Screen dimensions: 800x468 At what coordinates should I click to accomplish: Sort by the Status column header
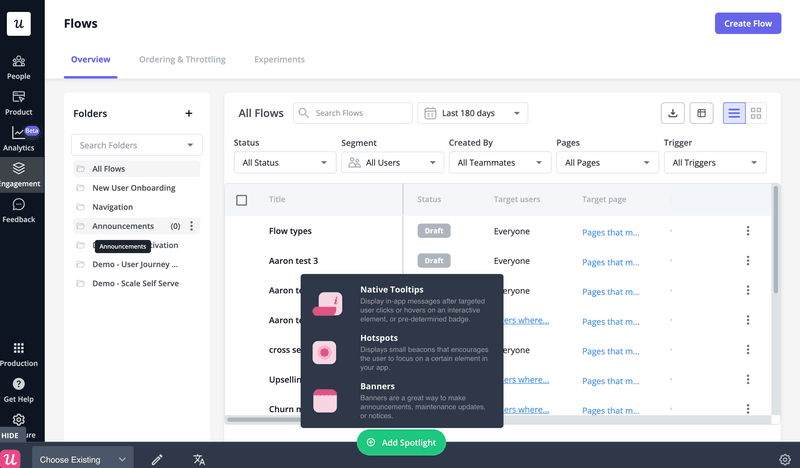click(429, 199)
